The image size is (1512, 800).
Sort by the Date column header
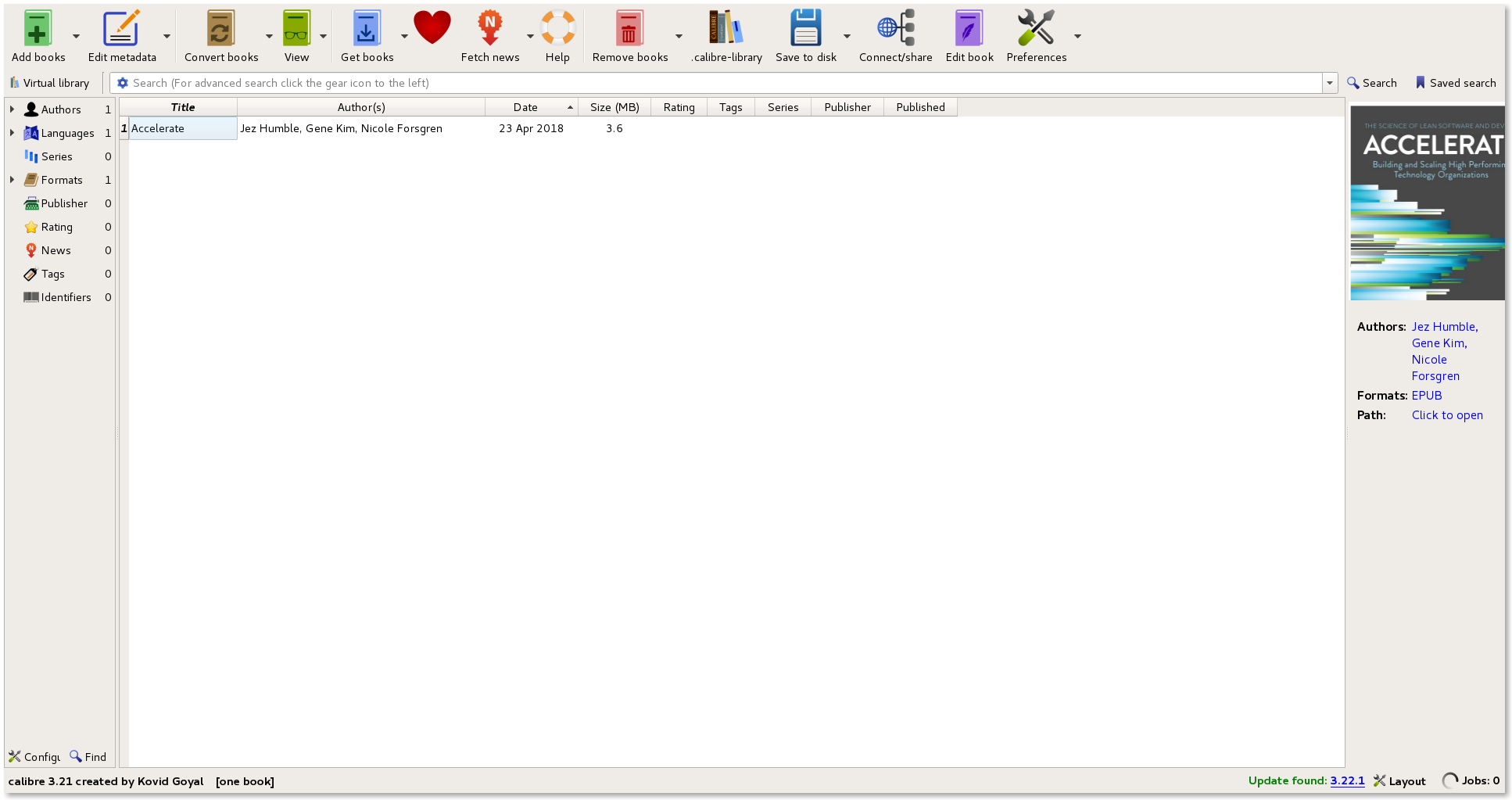pos(532,107)
